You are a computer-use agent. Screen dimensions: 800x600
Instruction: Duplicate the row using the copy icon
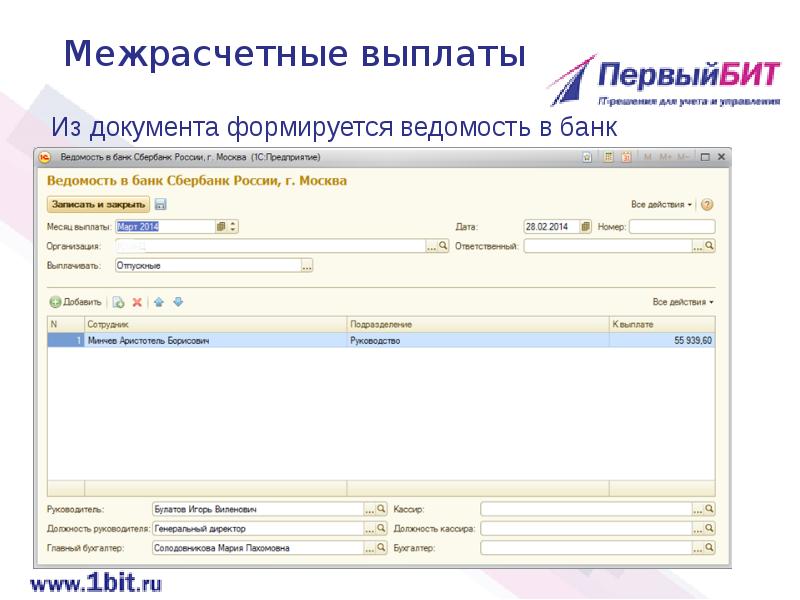117,303
